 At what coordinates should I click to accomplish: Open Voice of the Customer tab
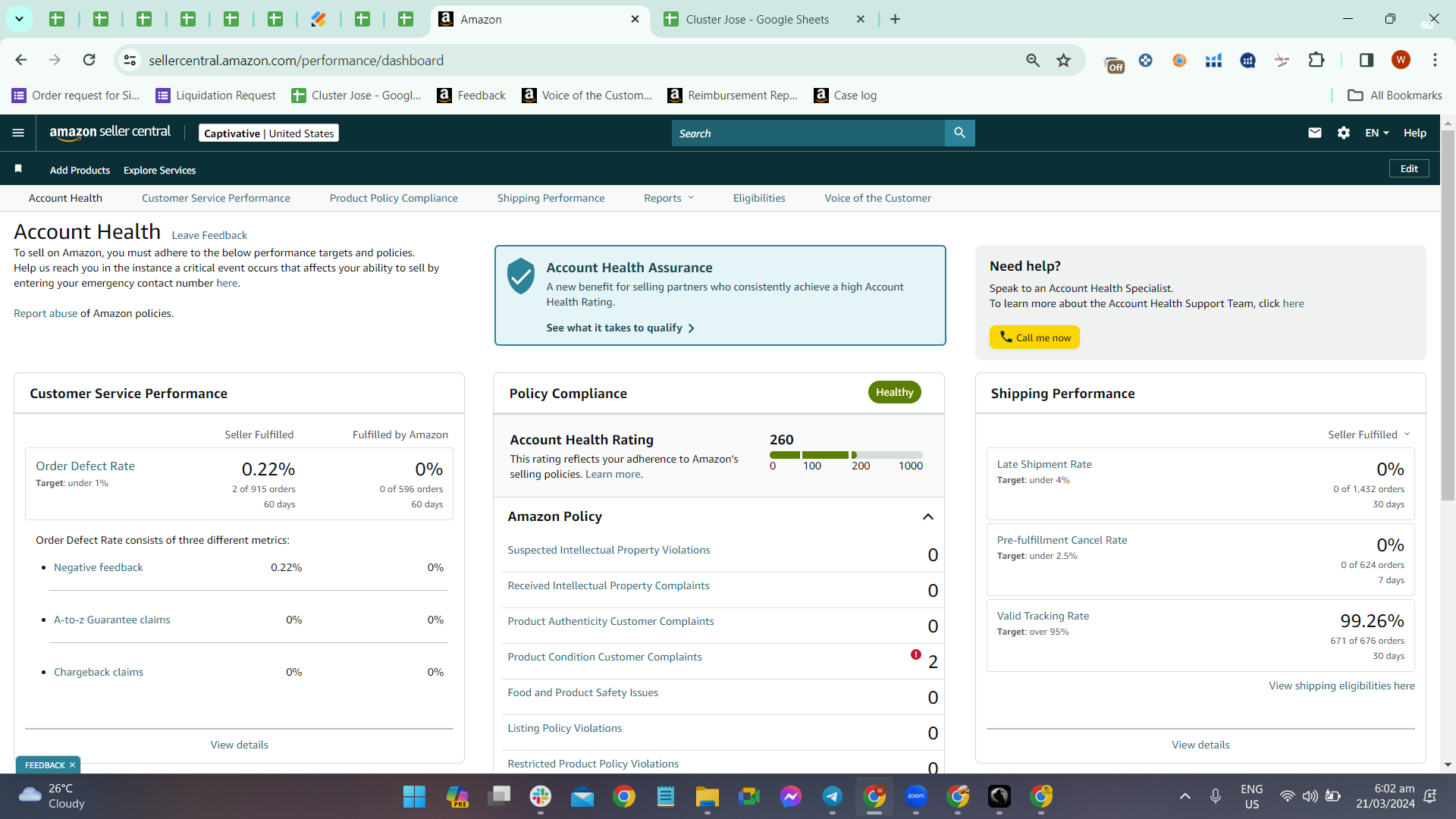(878, 198)
